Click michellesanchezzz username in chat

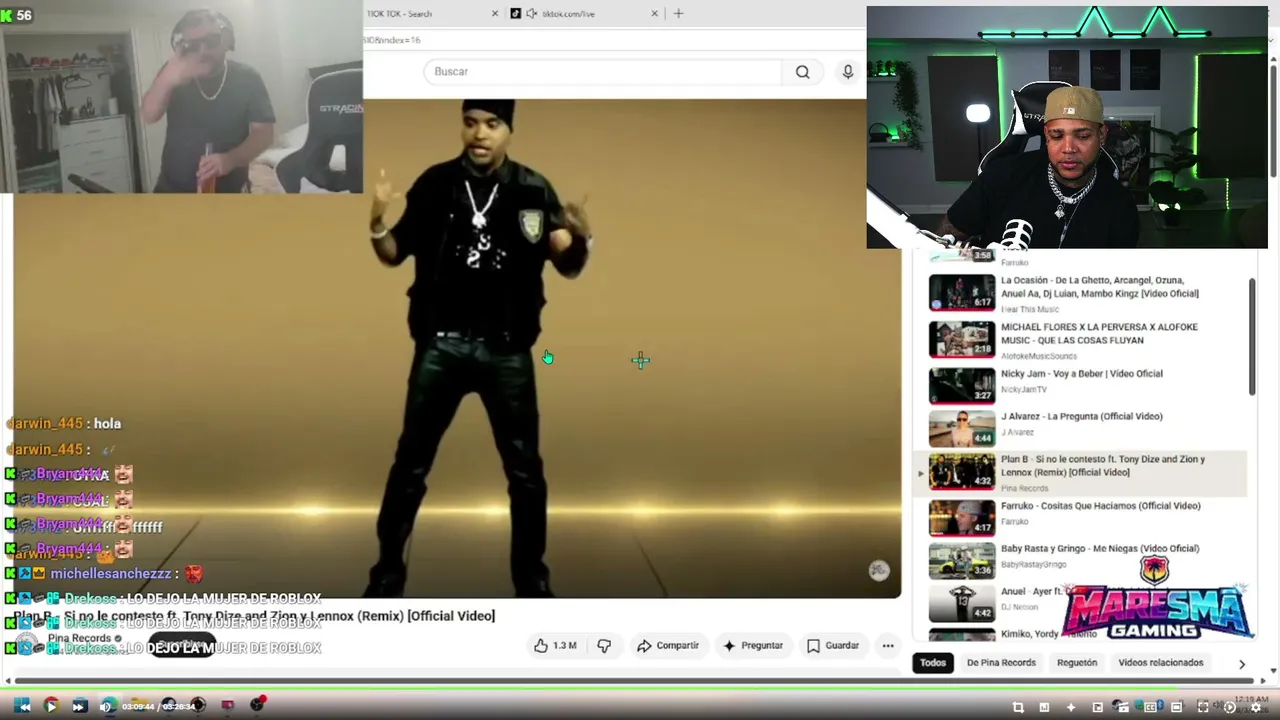coord(111,574)
